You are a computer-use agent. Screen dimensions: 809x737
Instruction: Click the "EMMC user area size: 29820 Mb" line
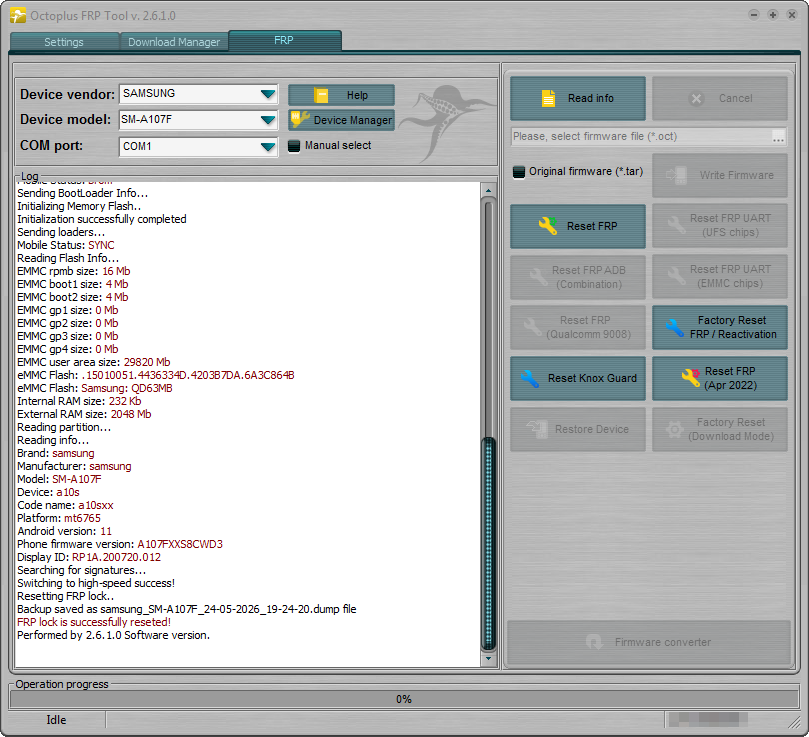click(93, 362)
